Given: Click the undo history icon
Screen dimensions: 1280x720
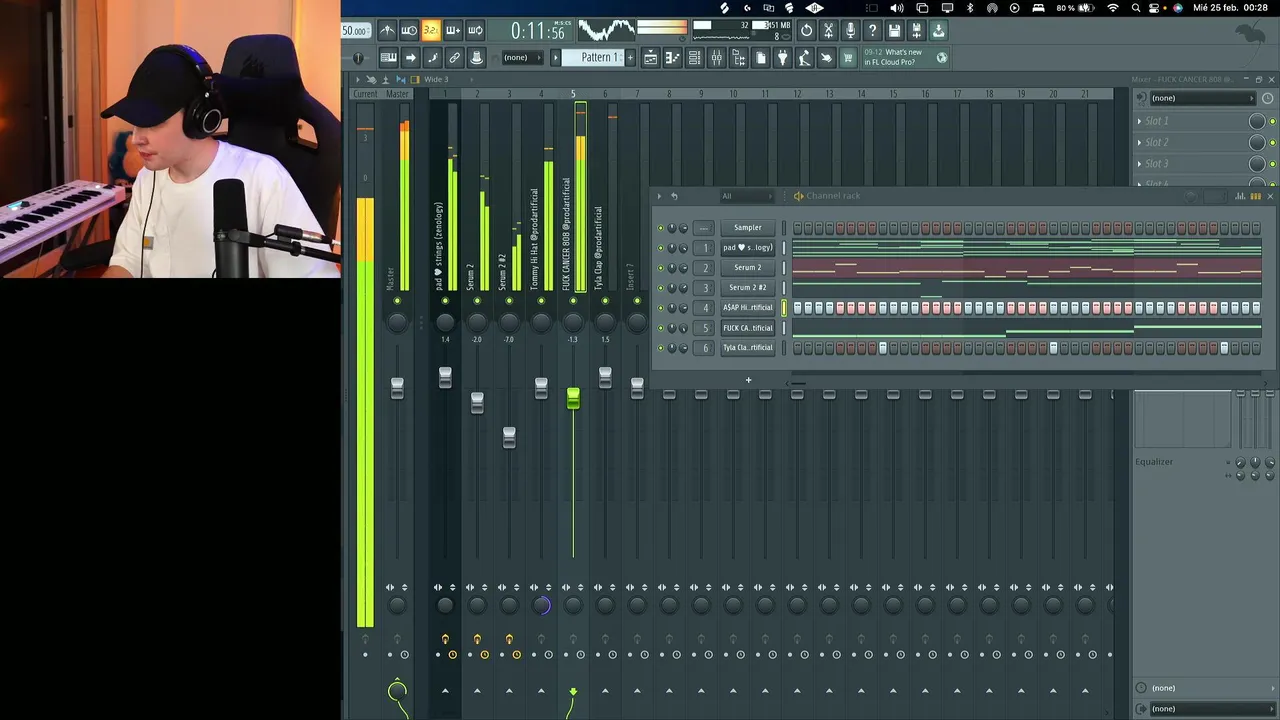Looking at the screenshot, I should (806, 31).
